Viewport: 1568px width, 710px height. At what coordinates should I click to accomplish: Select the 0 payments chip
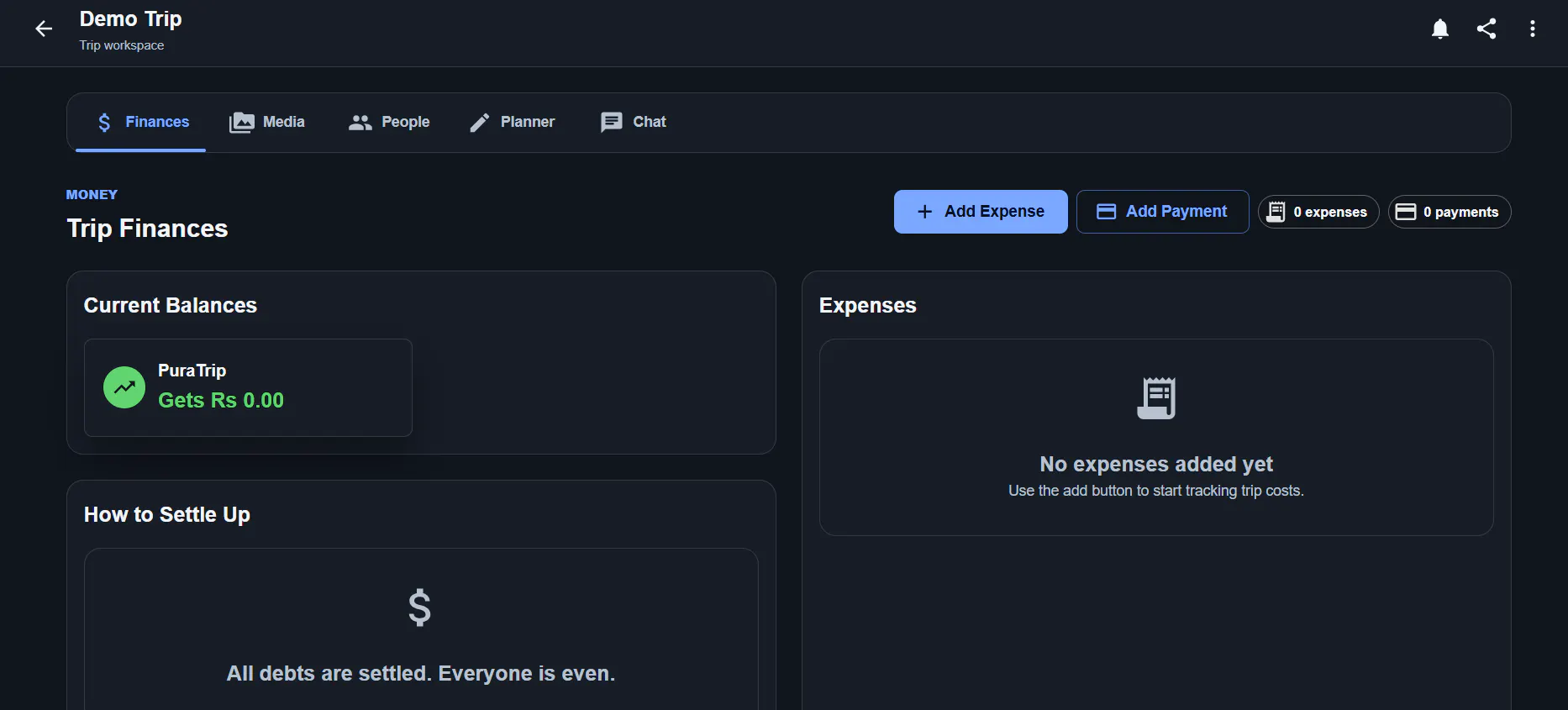pyautogui.click(x=1450, y=212)
